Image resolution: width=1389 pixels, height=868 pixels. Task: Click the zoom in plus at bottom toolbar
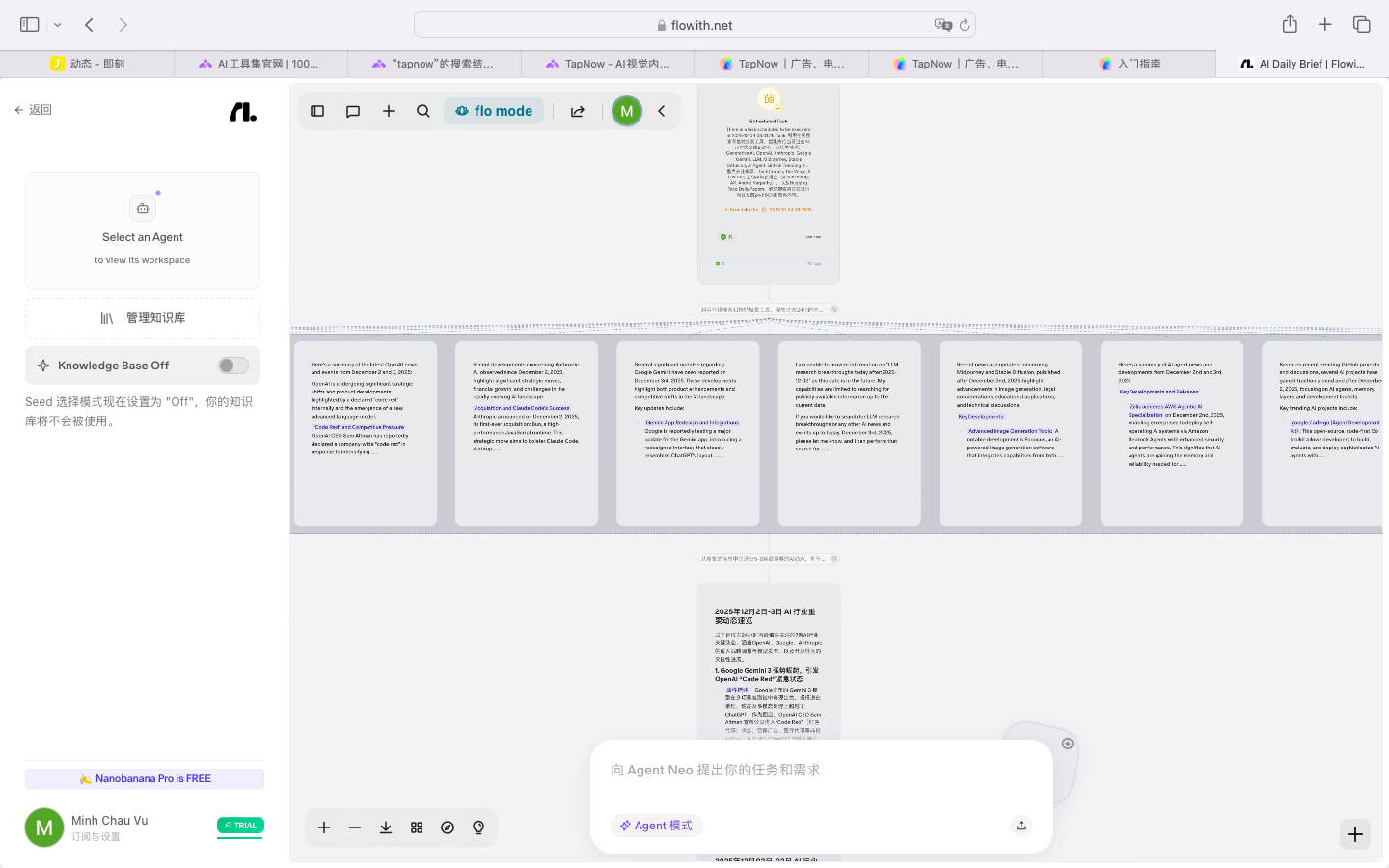coord(324,827)
